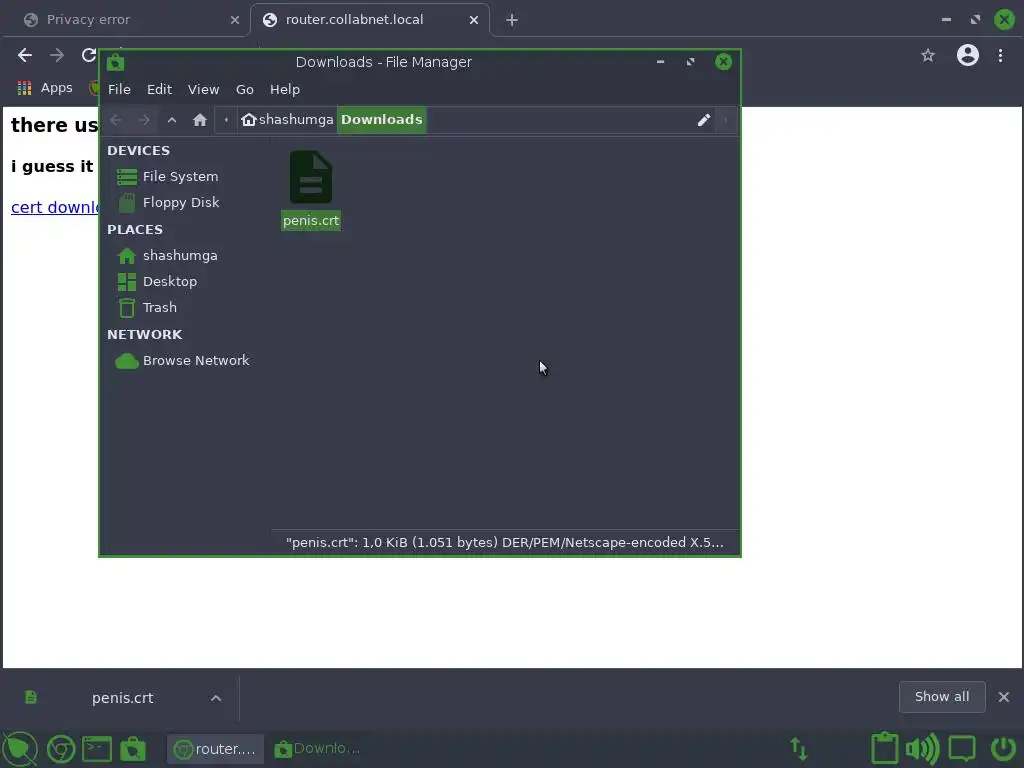The image size is (1024, 768).
Task: Close the Privacy error tab
Action: [x=235, y=20]
